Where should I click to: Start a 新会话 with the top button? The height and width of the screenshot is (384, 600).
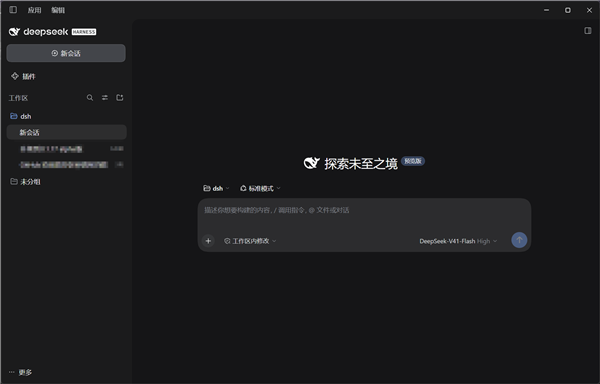pyautogui.click(x=66, y=53)
